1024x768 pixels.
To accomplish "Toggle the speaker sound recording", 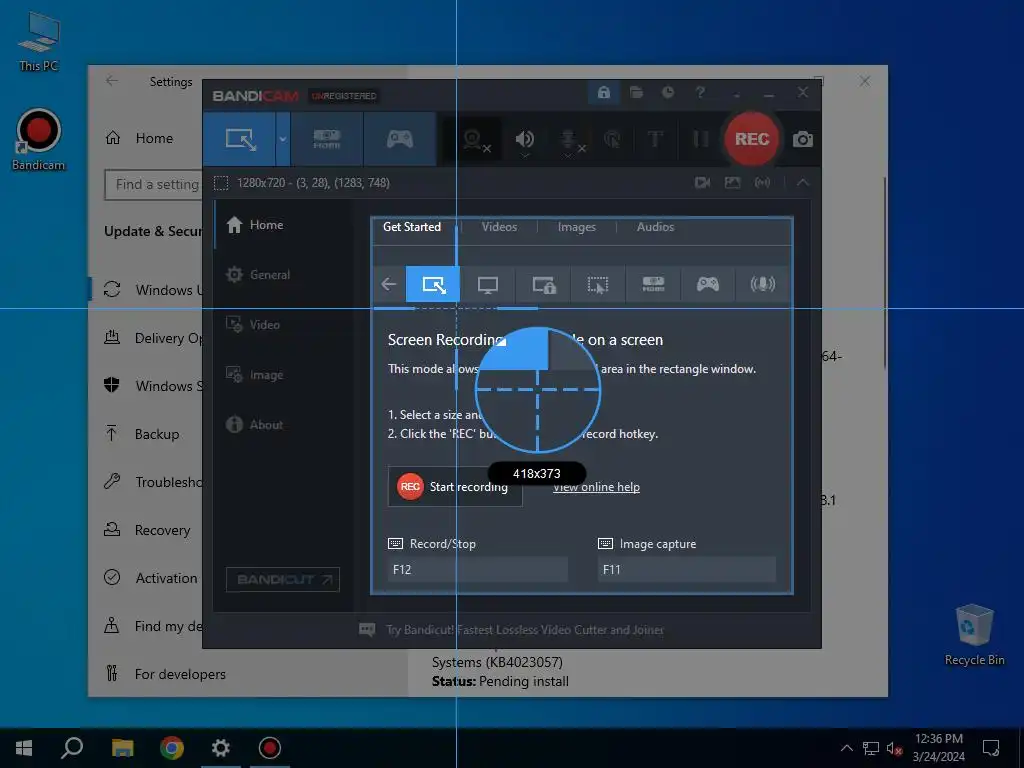I will (524, 140).
